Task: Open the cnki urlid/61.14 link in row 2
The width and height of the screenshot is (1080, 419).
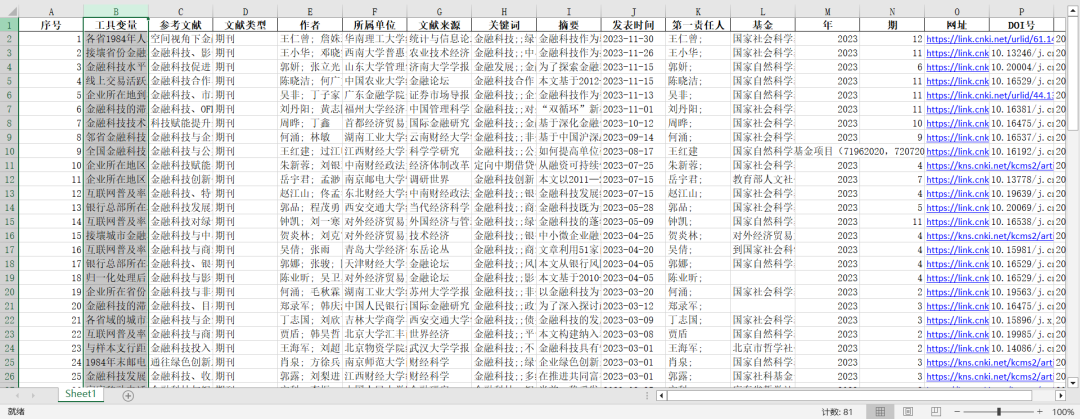Action: point(991,39)
